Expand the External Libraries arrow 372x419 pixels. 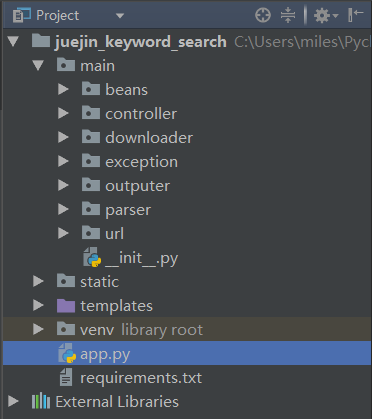click(x=13, y=401)
